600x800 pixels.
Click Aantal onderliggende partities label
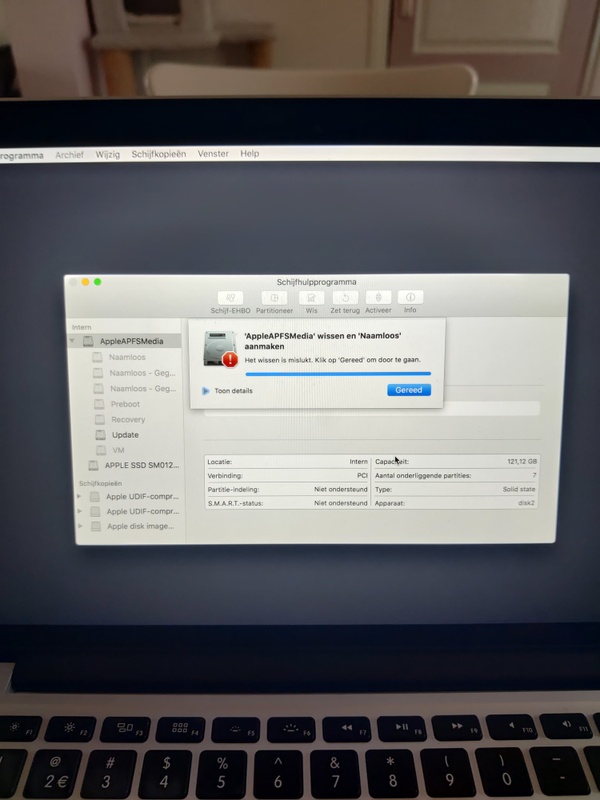click(x=423, y=476)
